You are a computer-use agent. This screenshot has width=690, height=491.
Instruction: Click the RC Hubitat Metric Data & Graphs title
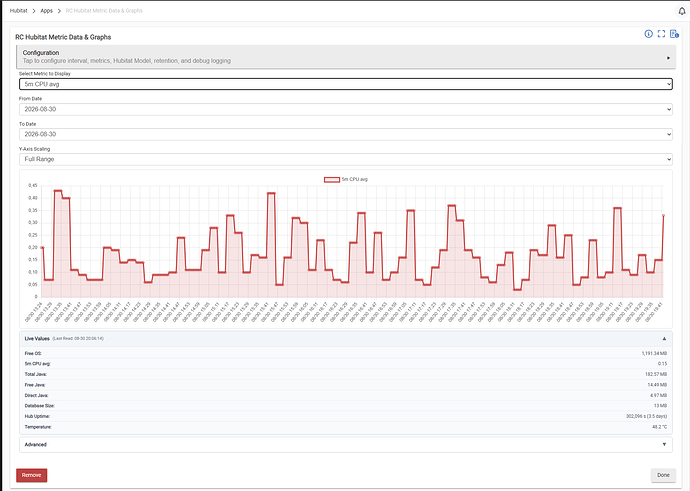[x=63, y=37]
